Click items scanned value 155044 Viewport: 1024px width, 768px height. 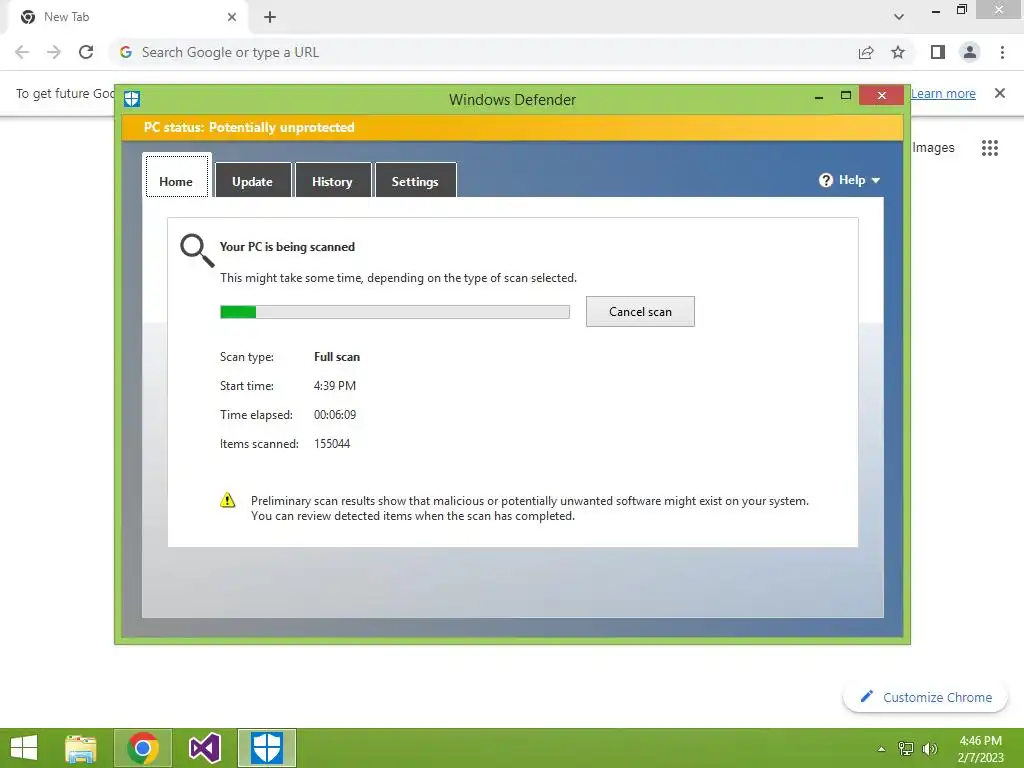(x=332, y=444)
